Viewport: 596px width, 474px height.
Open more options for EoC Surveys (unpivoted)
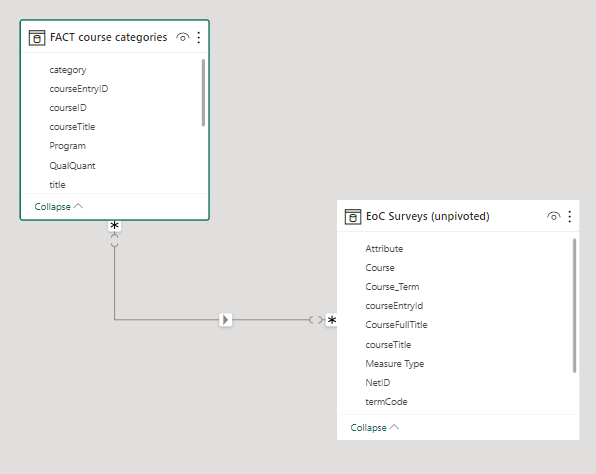click(x=569, y=216)
